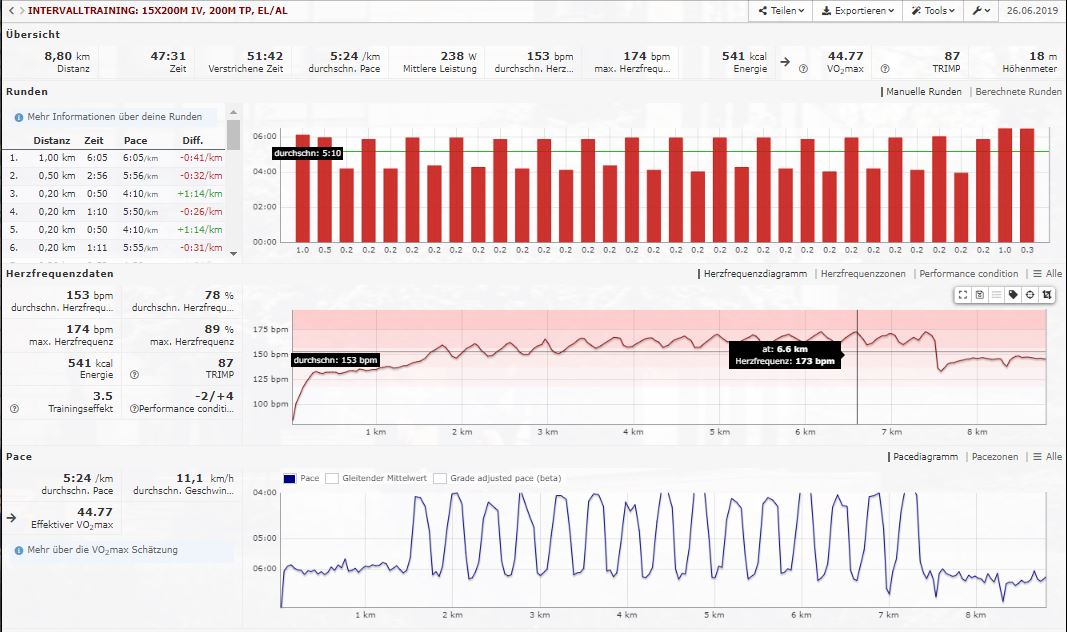Viewport: 1067px width, 632px height.
Task: Go to the previous activity with left arrow
Action: coord(10,11)
